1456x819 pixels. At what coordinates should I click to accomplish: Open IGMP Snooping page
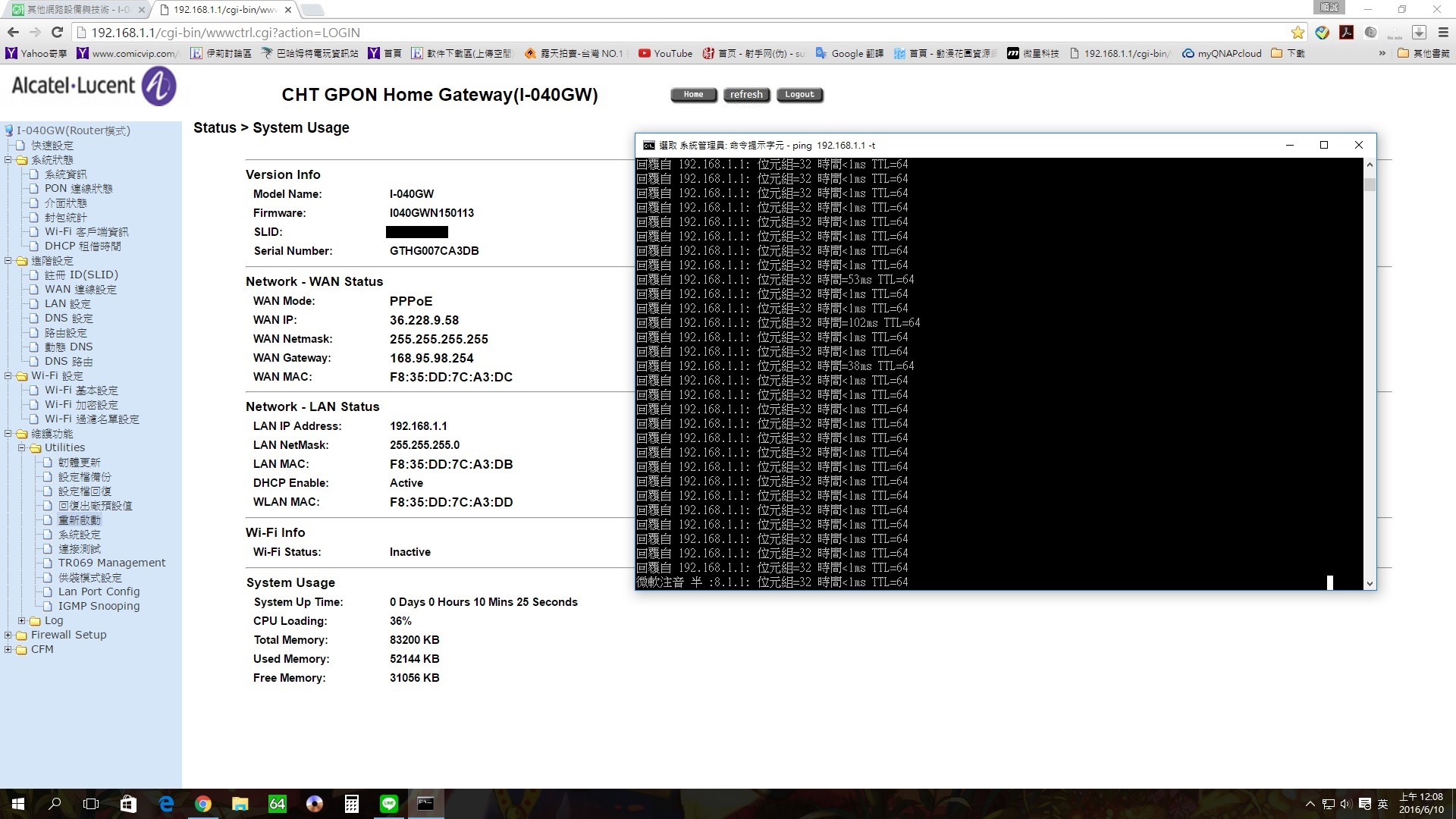(x=99, y=607)
